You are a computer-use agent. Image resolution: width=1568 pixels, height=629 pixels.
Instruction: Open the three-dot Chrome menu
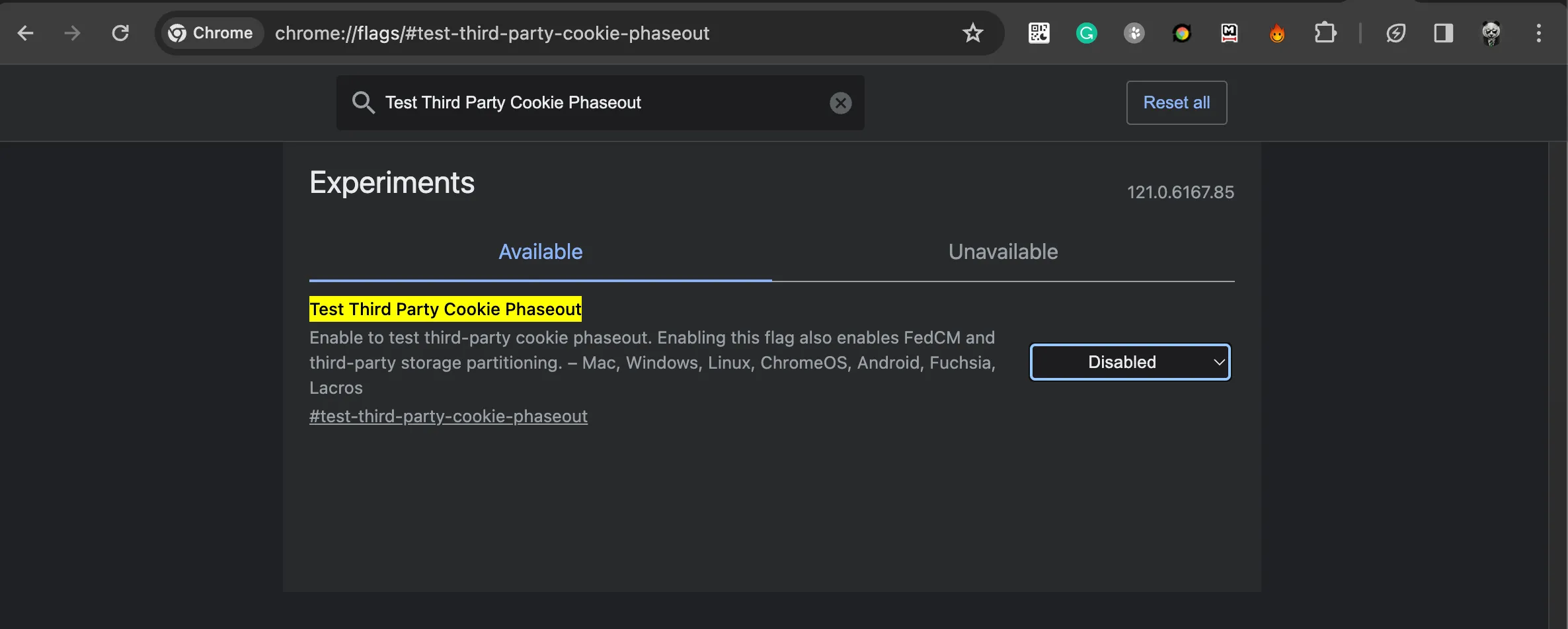[1539, 33]
